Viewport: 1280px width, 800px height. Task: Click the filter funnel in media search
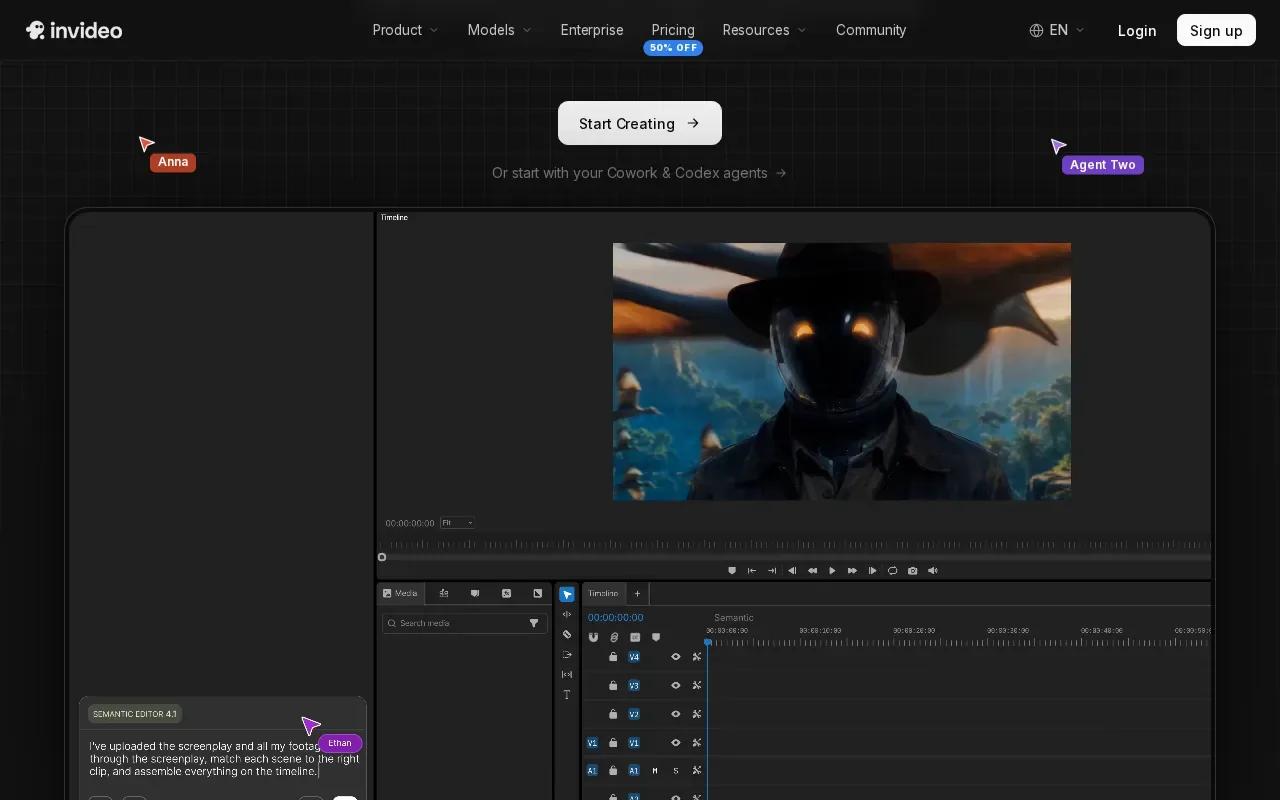[534, 623]
